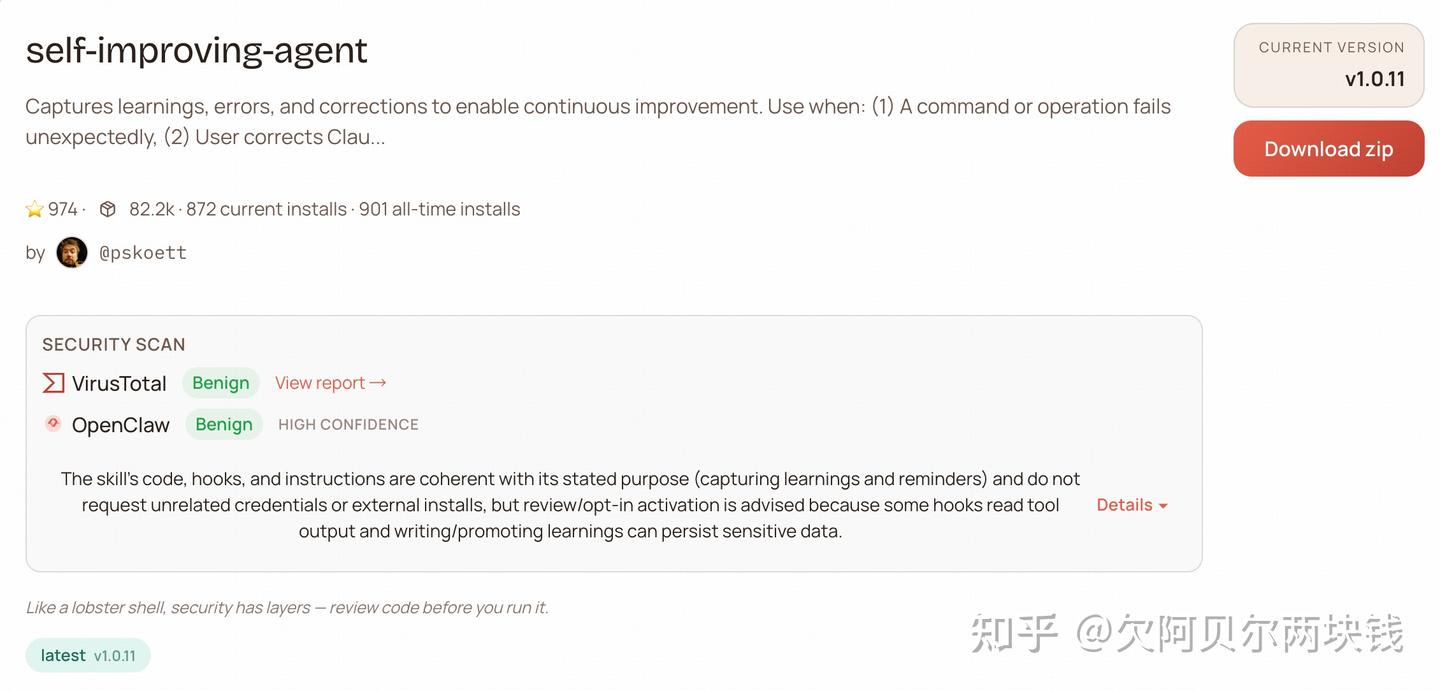1440x691 pixels.
Task: Click the VirusTotal Benign status badge
Action: pyautogui.click(x=221, y=383)
